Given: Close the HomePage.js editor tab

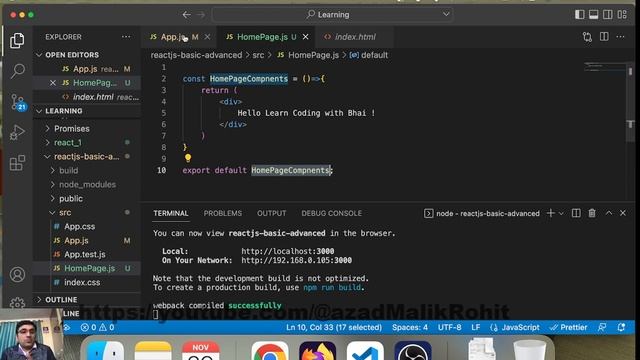Looking at the screenshot, I should point(305,37).
